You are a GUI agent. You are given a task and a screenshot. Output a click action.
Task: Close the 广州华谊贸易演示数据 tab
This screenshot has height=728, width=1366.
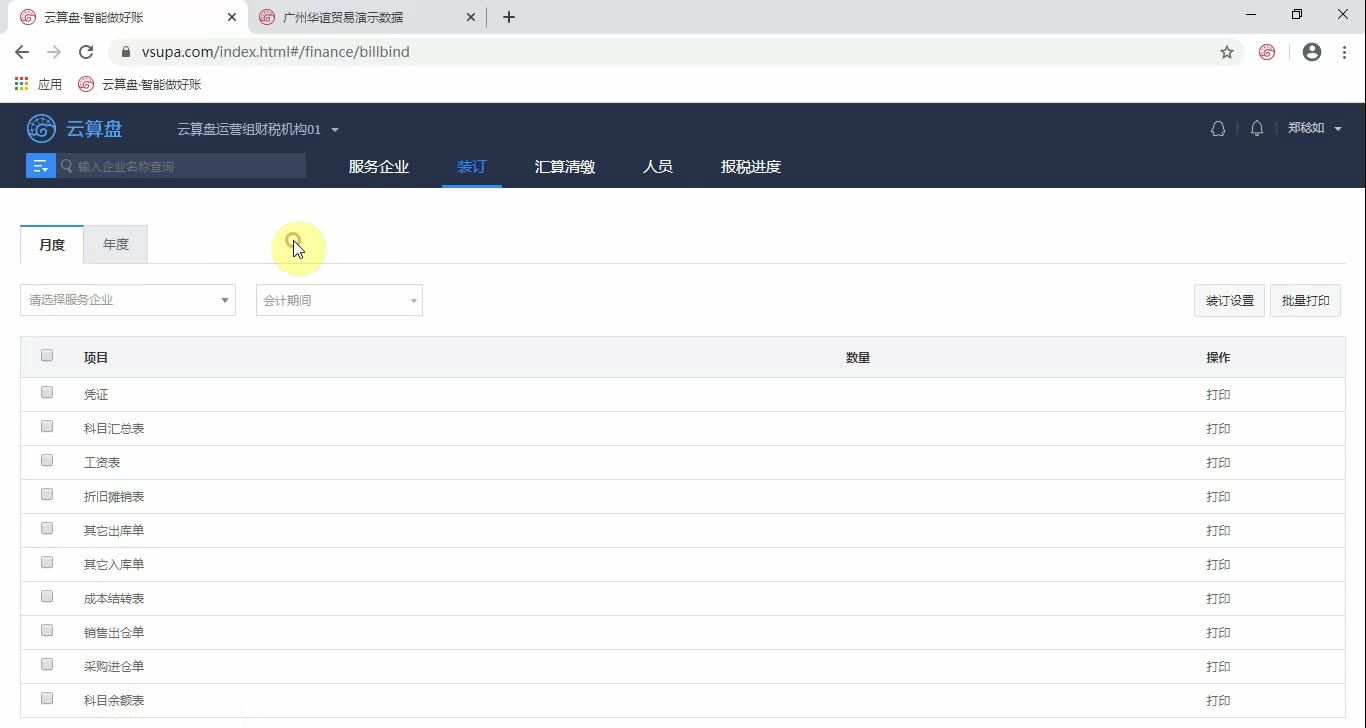tap(471, 17)
